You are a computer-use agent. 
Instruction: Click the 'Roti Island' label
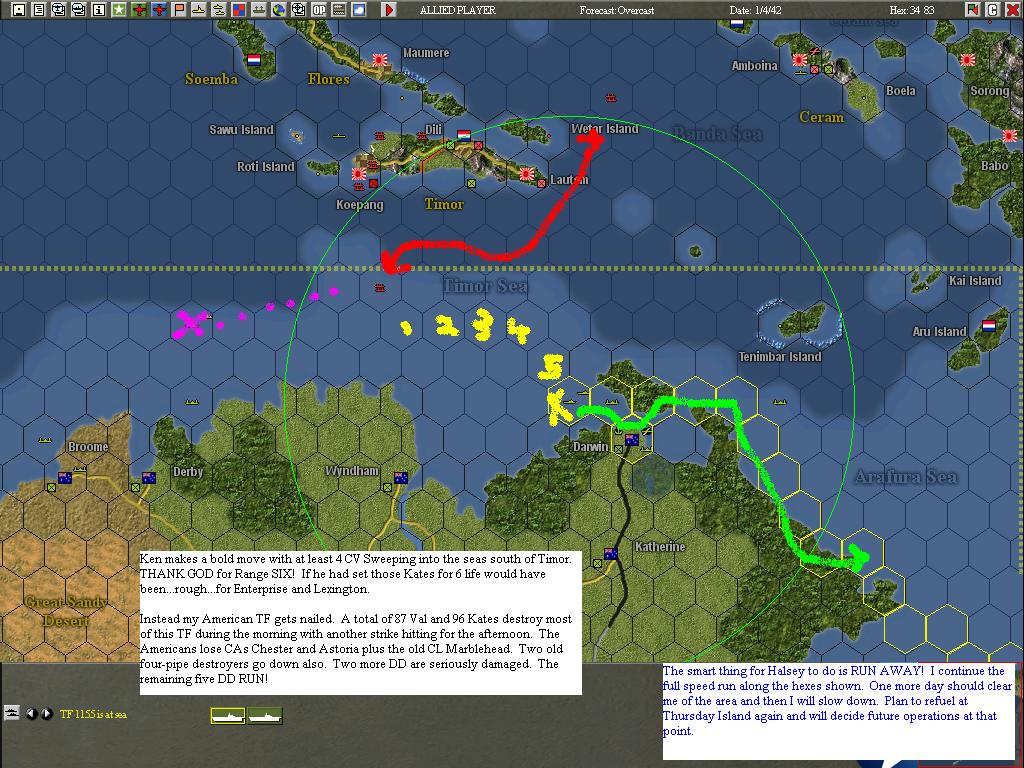[265, 167]
